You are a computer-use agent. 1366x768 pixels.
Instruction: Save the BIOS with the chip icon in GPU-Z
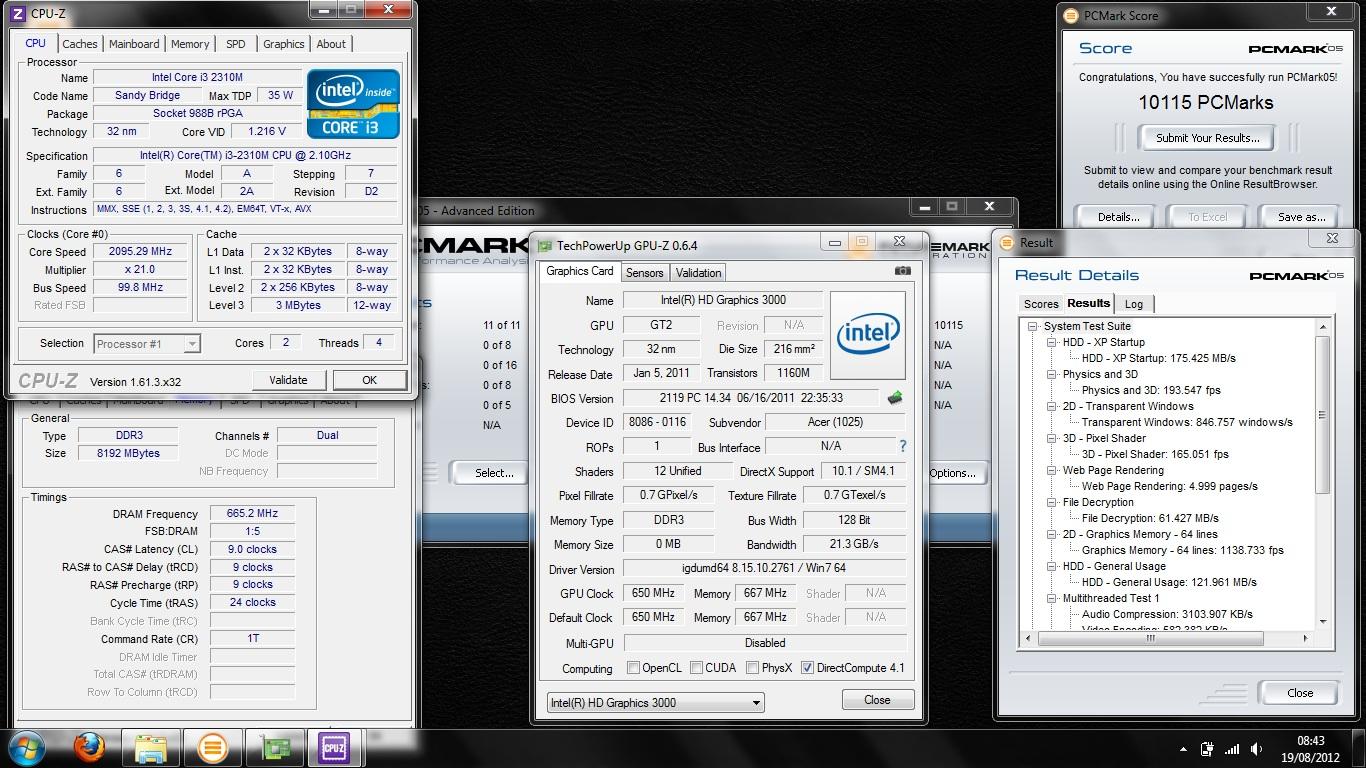(894, 398)
